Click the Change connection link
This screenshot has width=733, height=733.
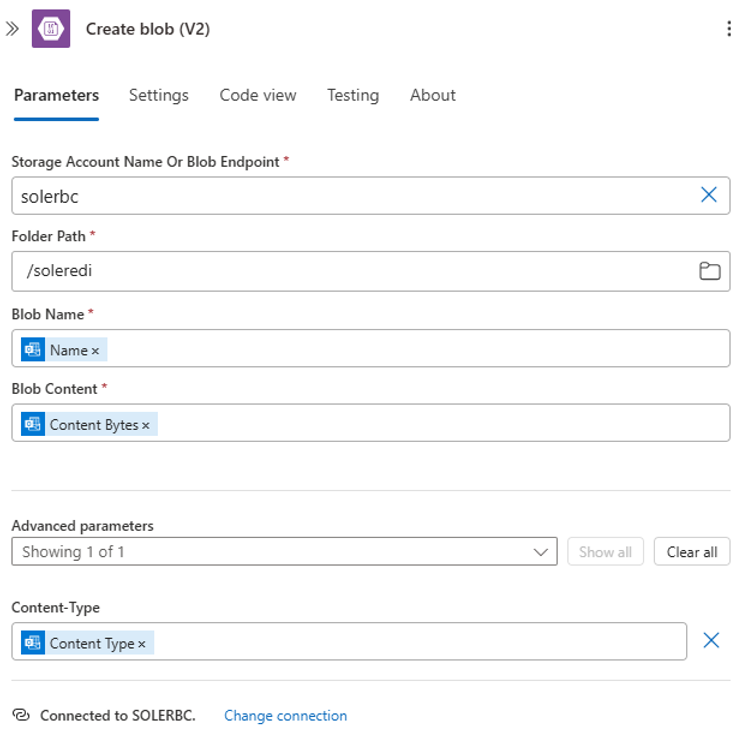[x=285, y=715]
